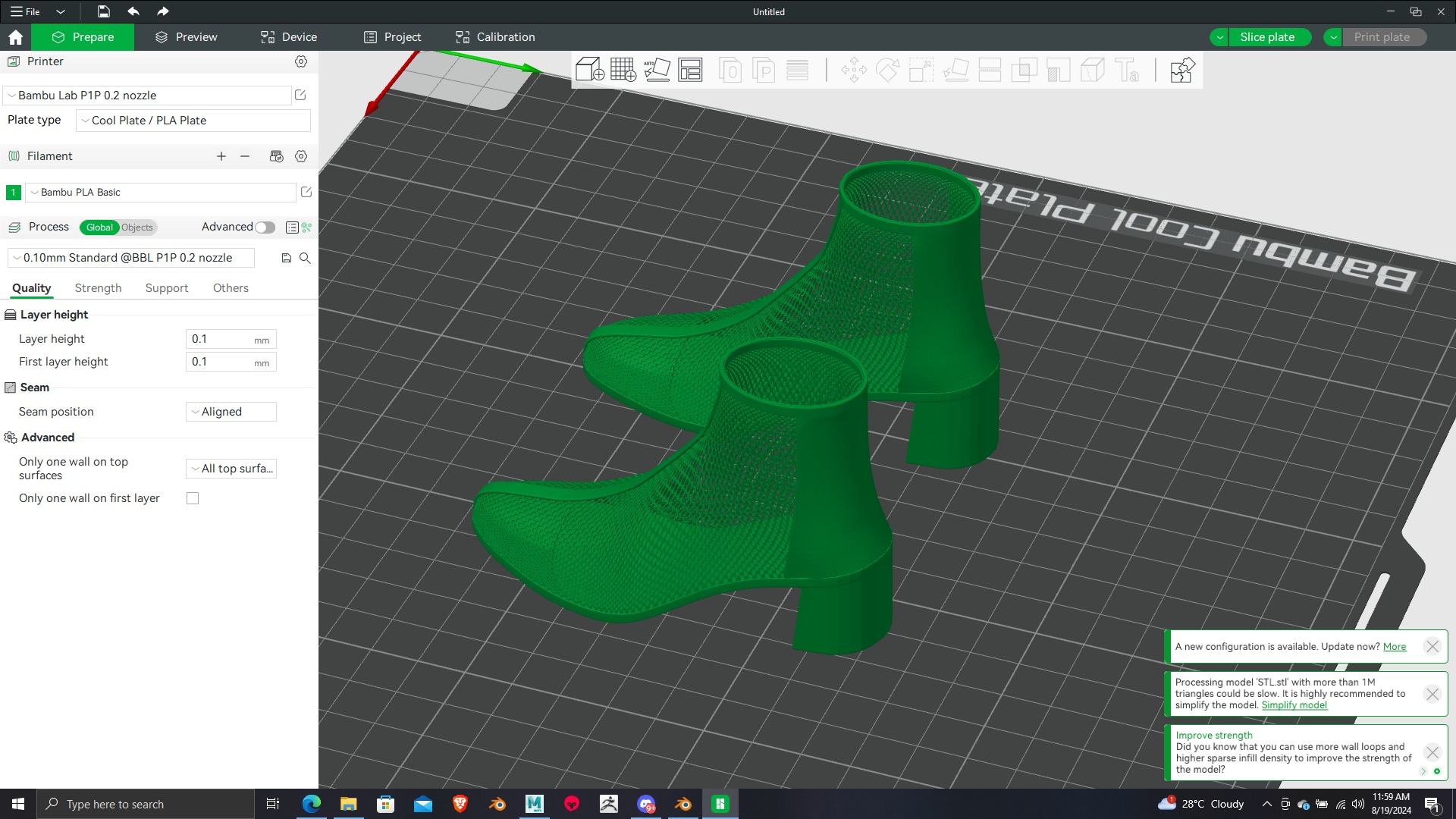
Task: Switch process scope to Objects
Action: coord(137,227)
